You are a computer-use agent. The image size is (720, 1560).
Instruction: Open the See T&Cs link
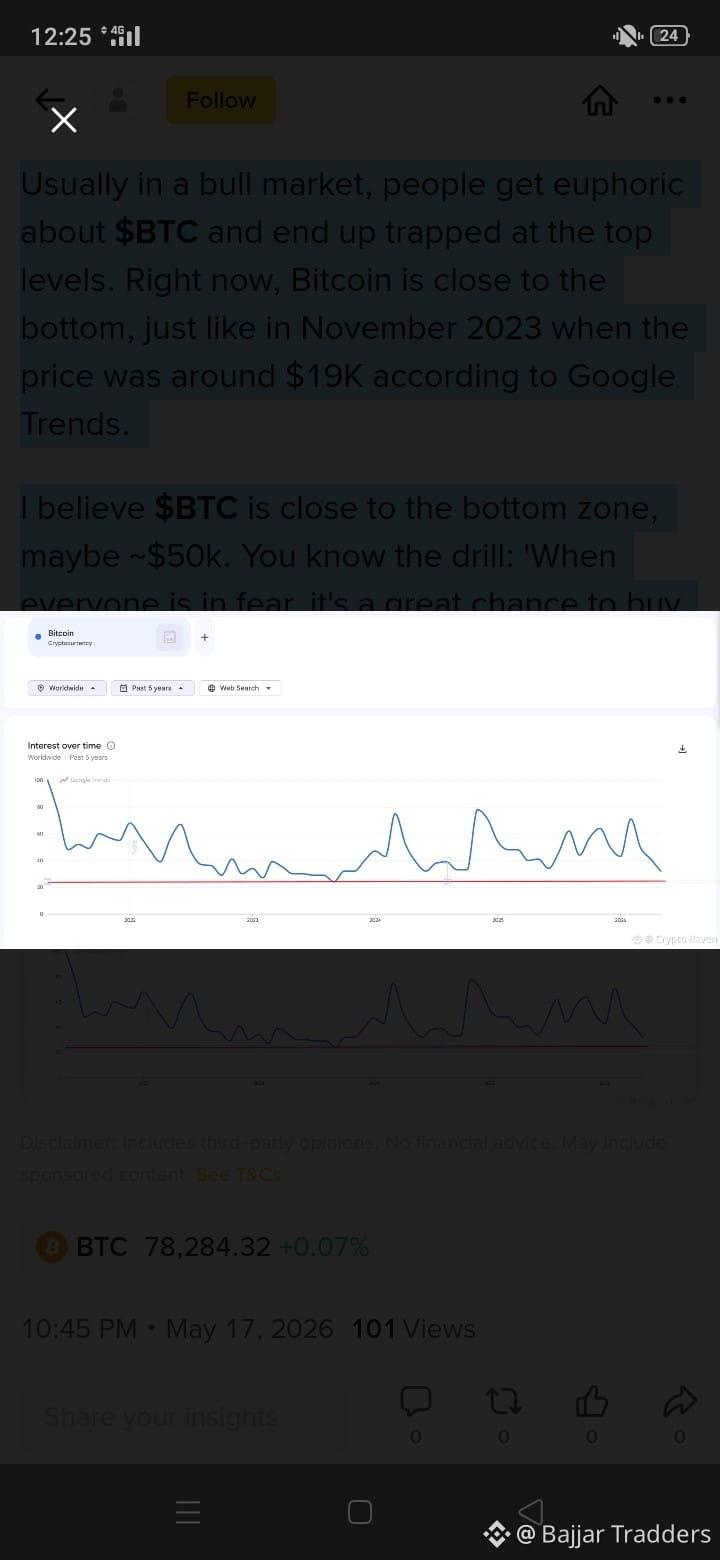240,1174
